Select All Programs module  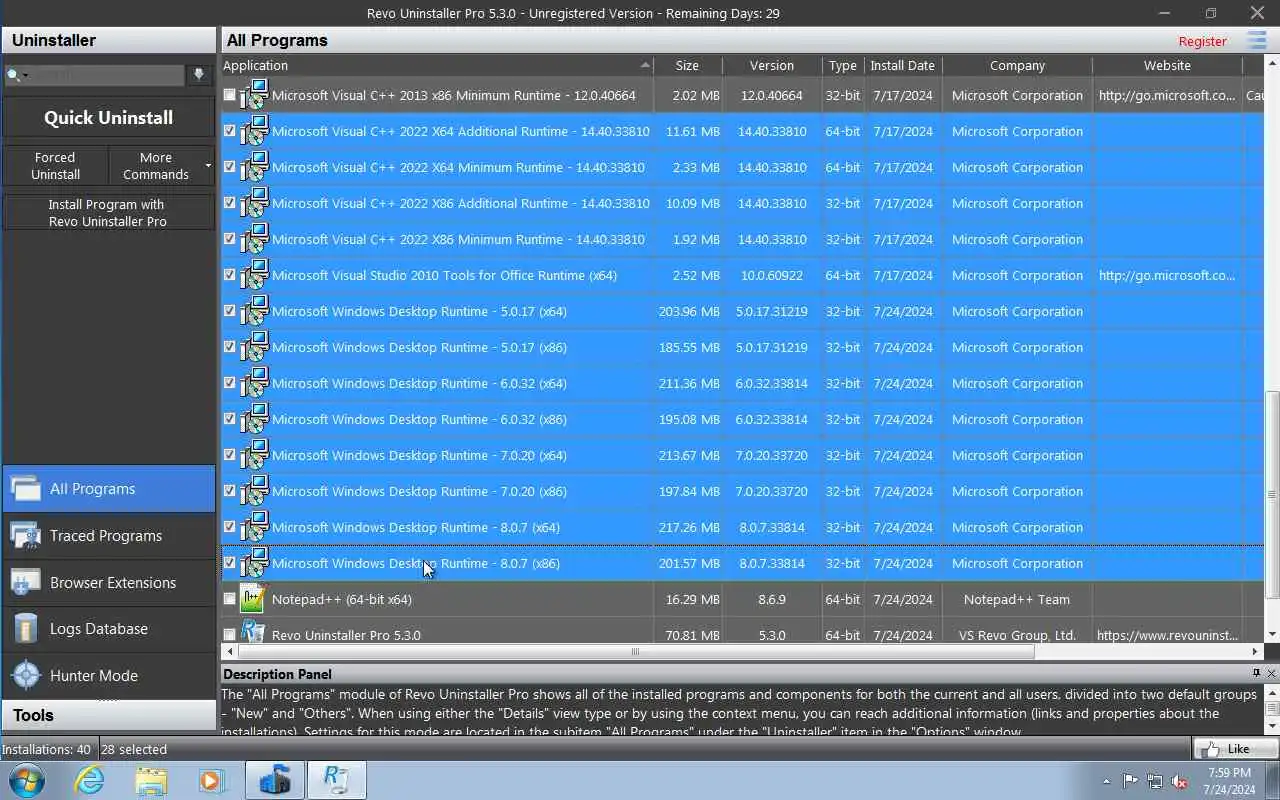[108, 489]
